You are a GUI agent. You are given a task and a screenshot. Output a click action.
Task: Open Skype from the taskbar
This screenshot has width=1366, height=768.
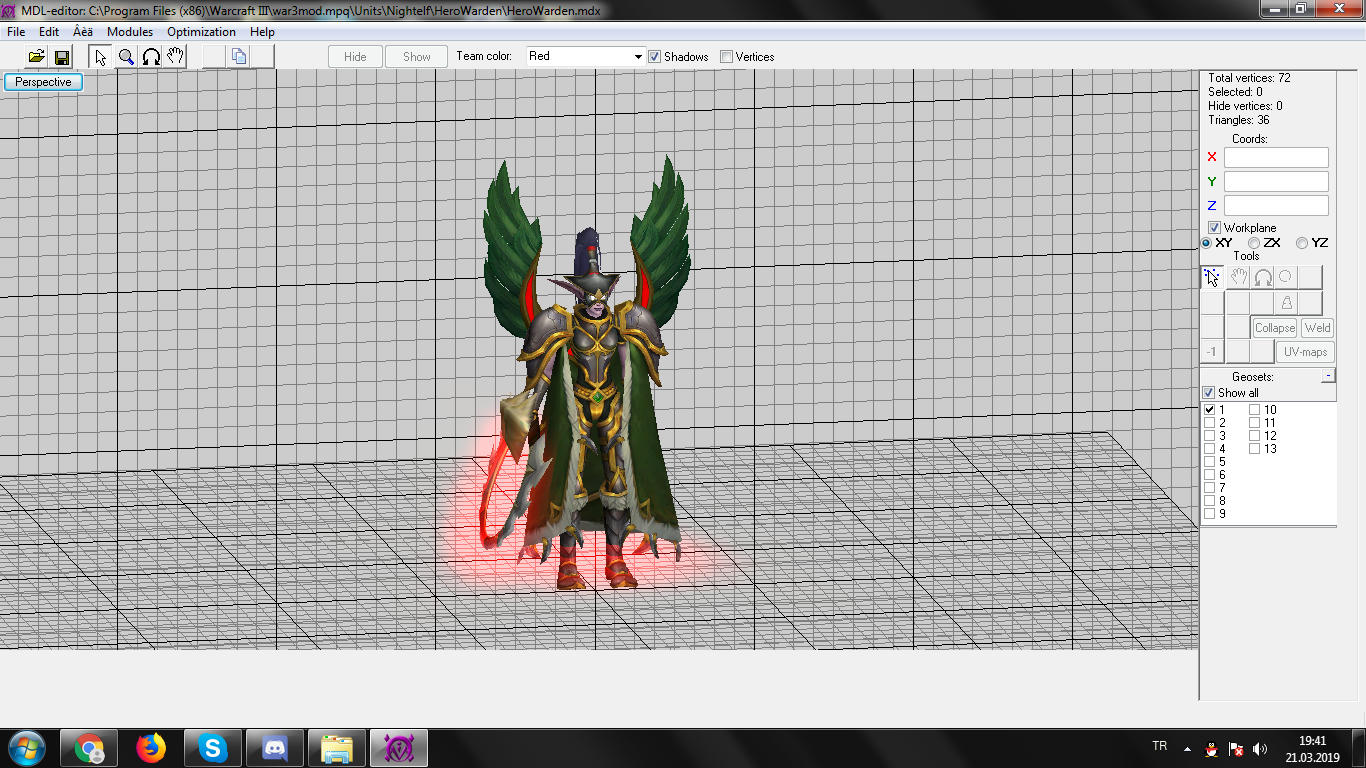[x=213, y=748]
